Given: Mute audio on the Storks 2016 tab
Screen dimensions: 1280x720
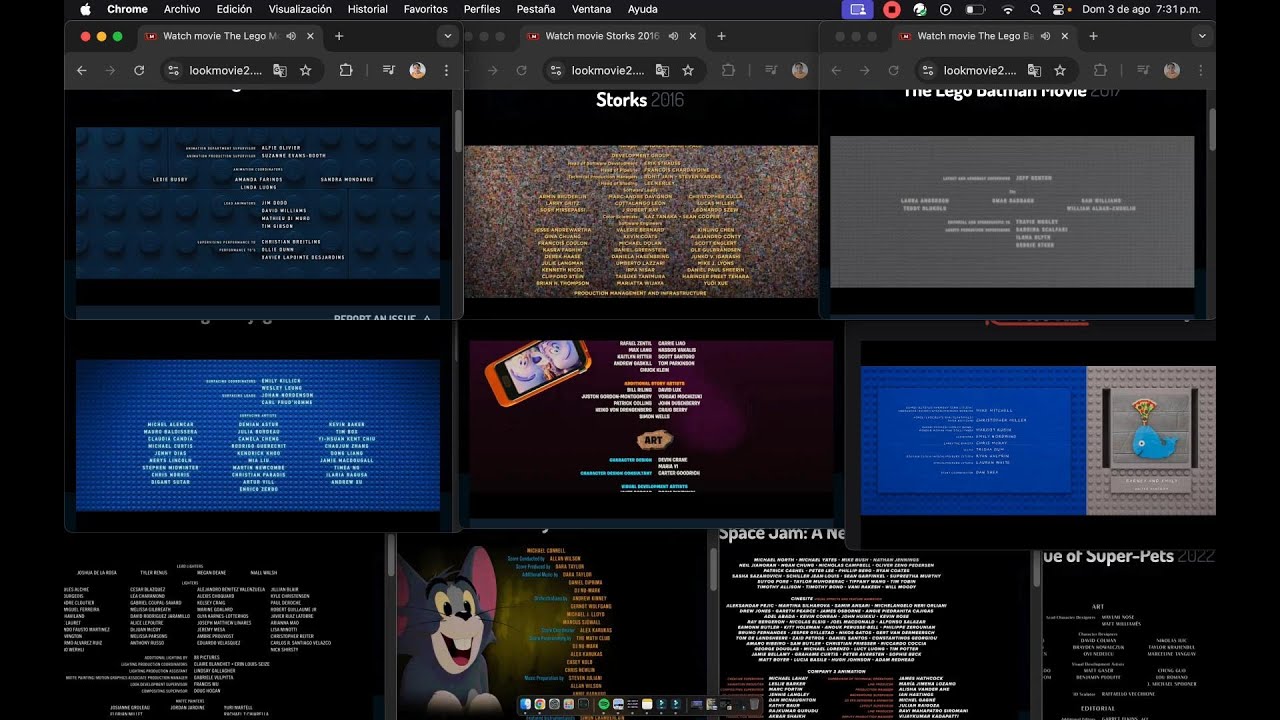Looking at the screenshot, I should [673, 36].
